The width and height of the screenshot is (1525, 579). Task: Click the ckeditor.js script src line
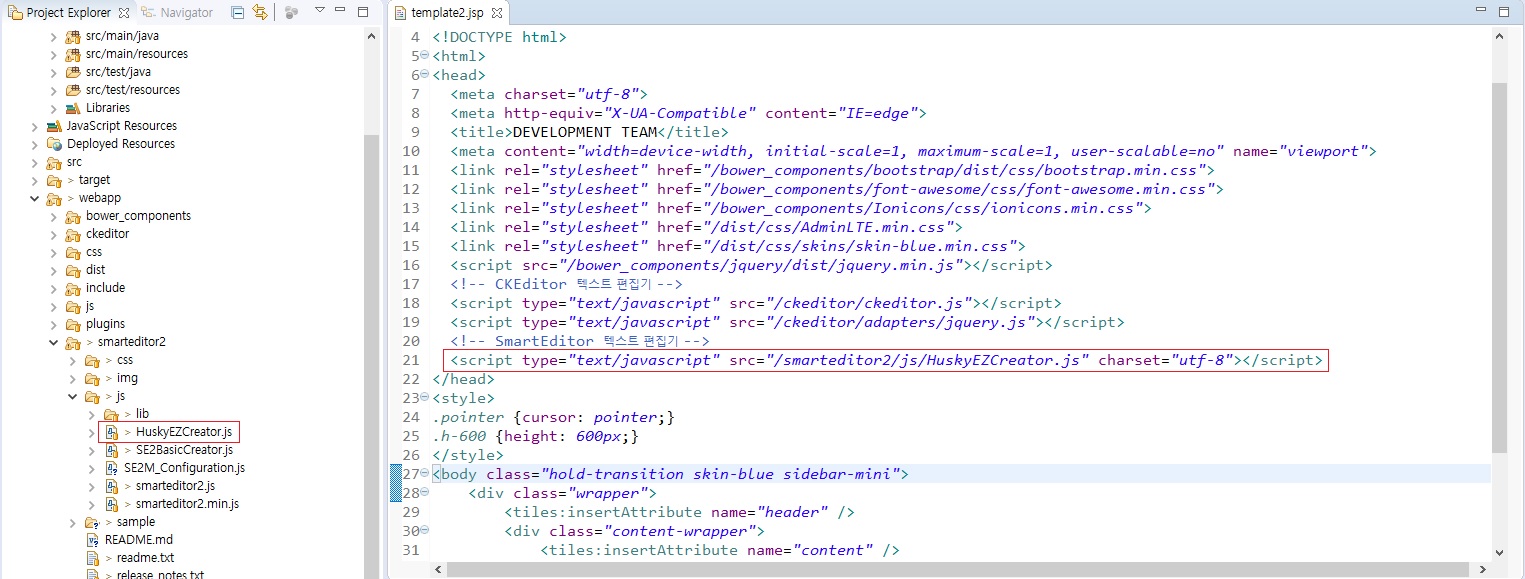(x=756, y=303)
